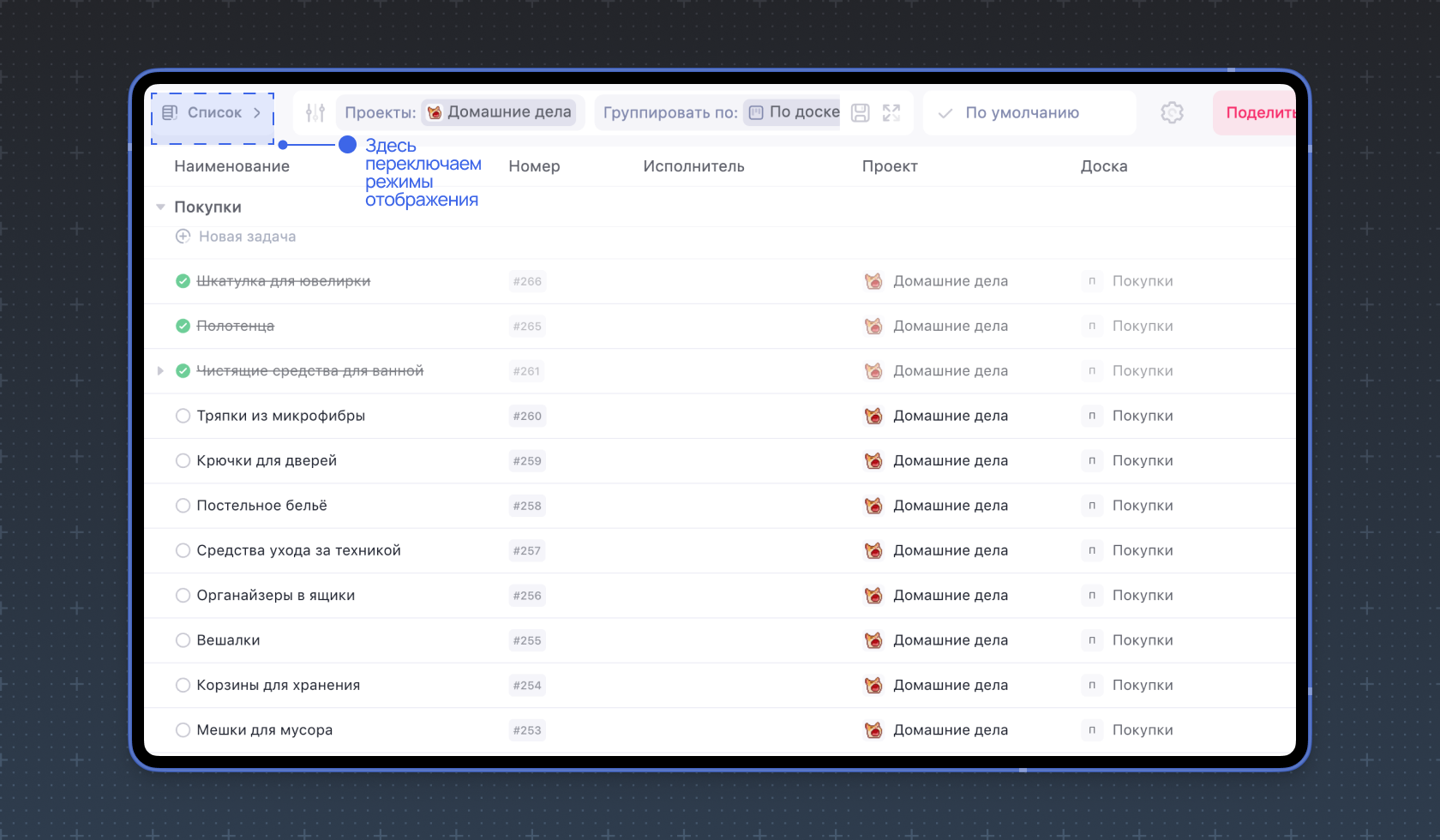Check off Мешки для мусора task
The image size is (1440, 840).
[x=183, y=730]
